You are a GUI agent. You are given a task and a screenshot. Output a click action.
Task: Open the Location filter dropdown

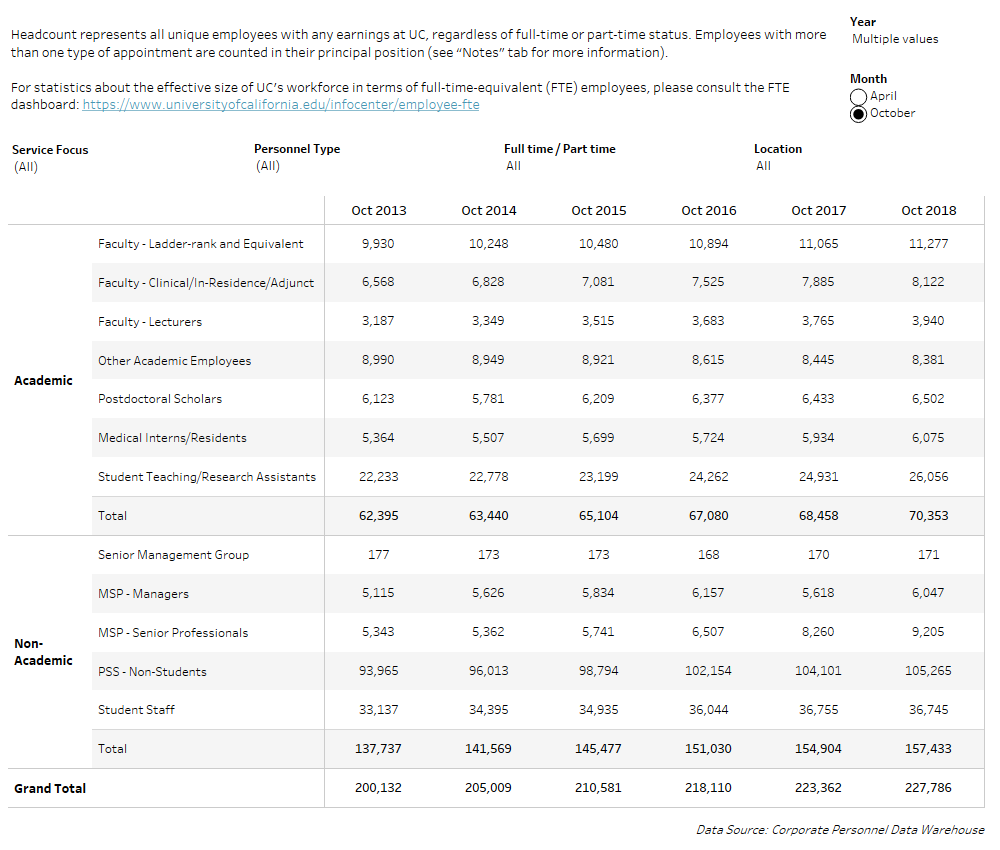pyautogui.click(x=763, y=166)
